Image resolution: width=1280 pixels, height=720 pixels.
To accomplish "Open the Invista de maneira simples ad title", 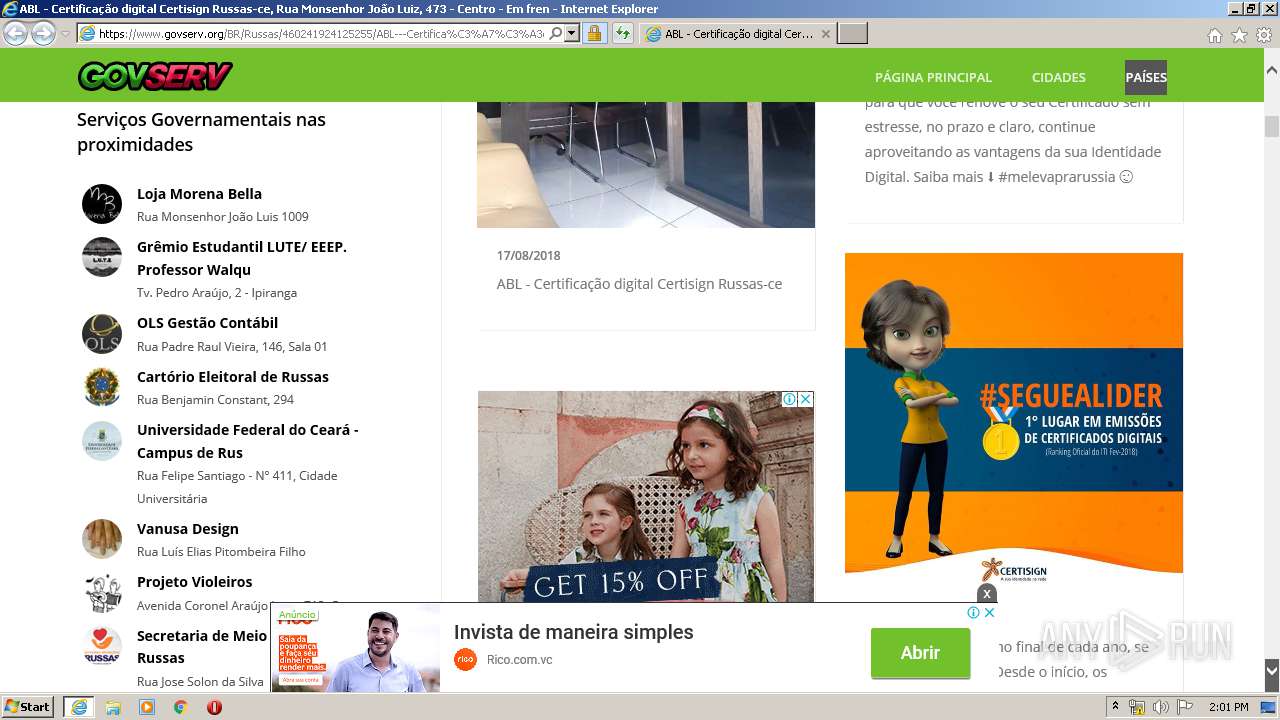I will [x=573, y=632].
